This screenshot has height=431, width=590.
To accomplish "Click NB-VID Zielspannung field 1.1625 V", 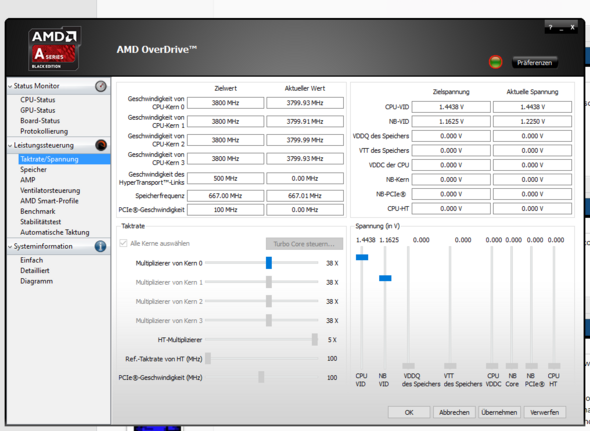I will pos(451,121).
